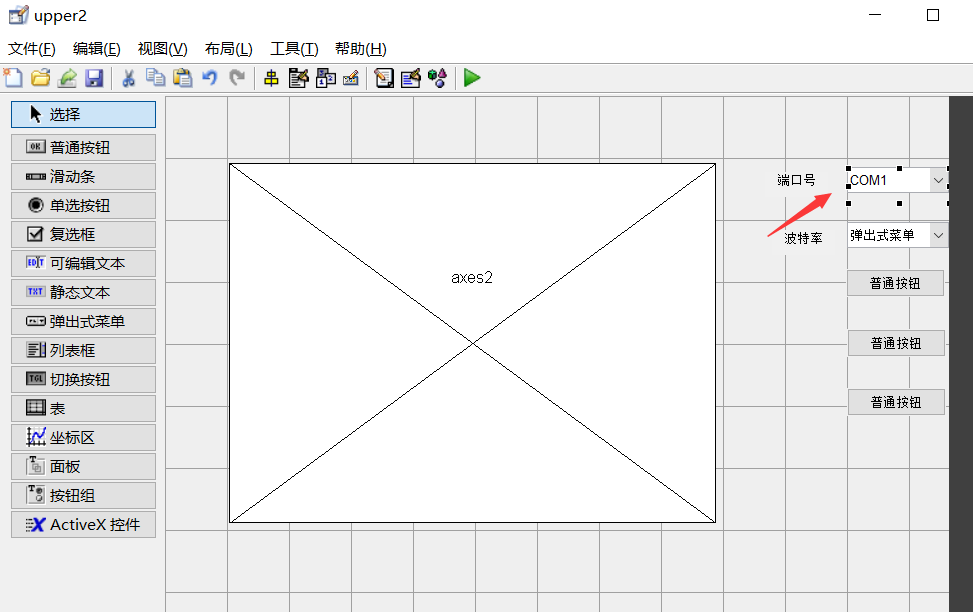Cut the selection with the scissors icon
973x612 pixels.
pyautogui.click(x=128, y=78)
